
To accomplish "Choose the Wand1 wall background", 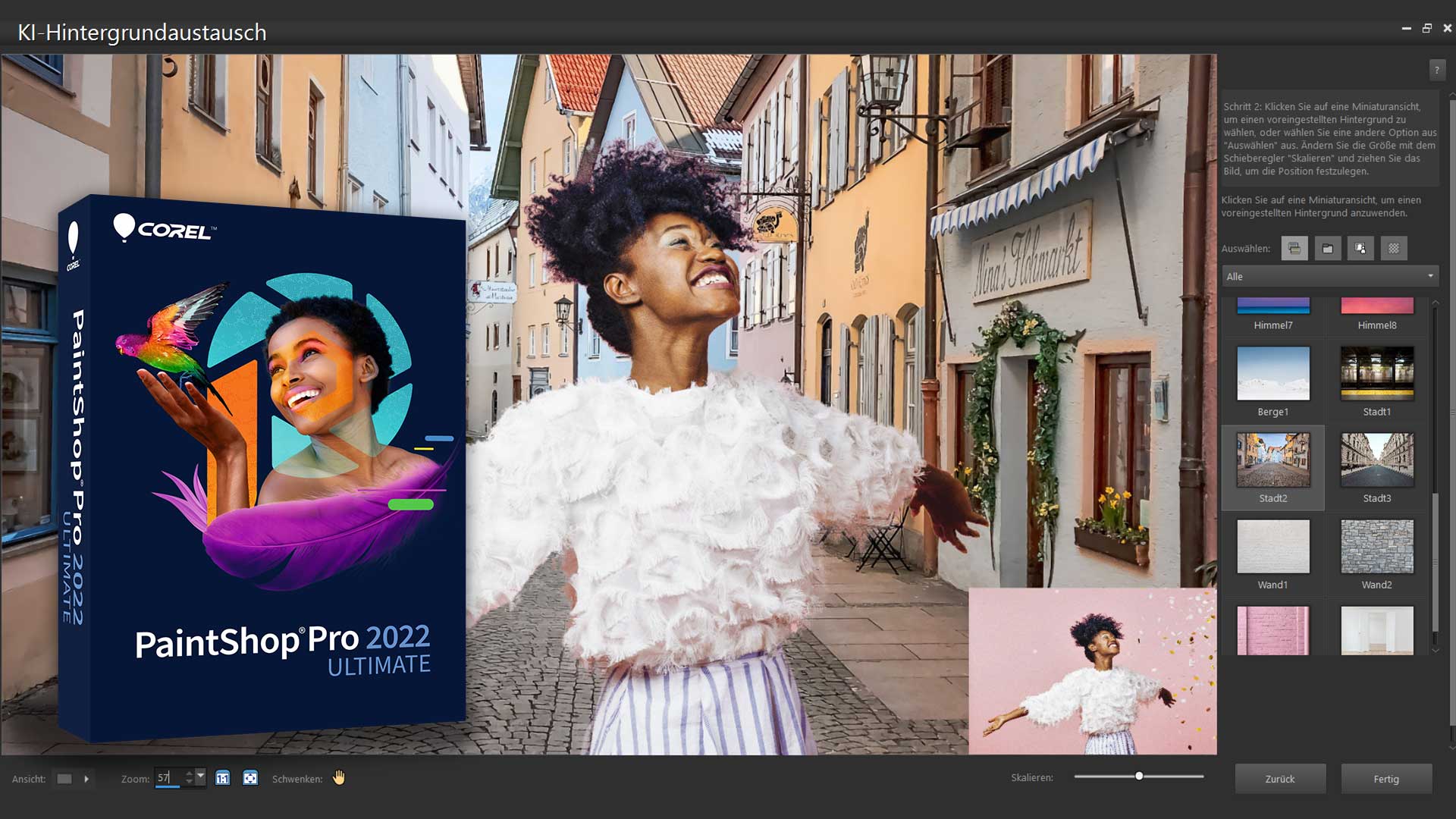I will [1272, 546].
